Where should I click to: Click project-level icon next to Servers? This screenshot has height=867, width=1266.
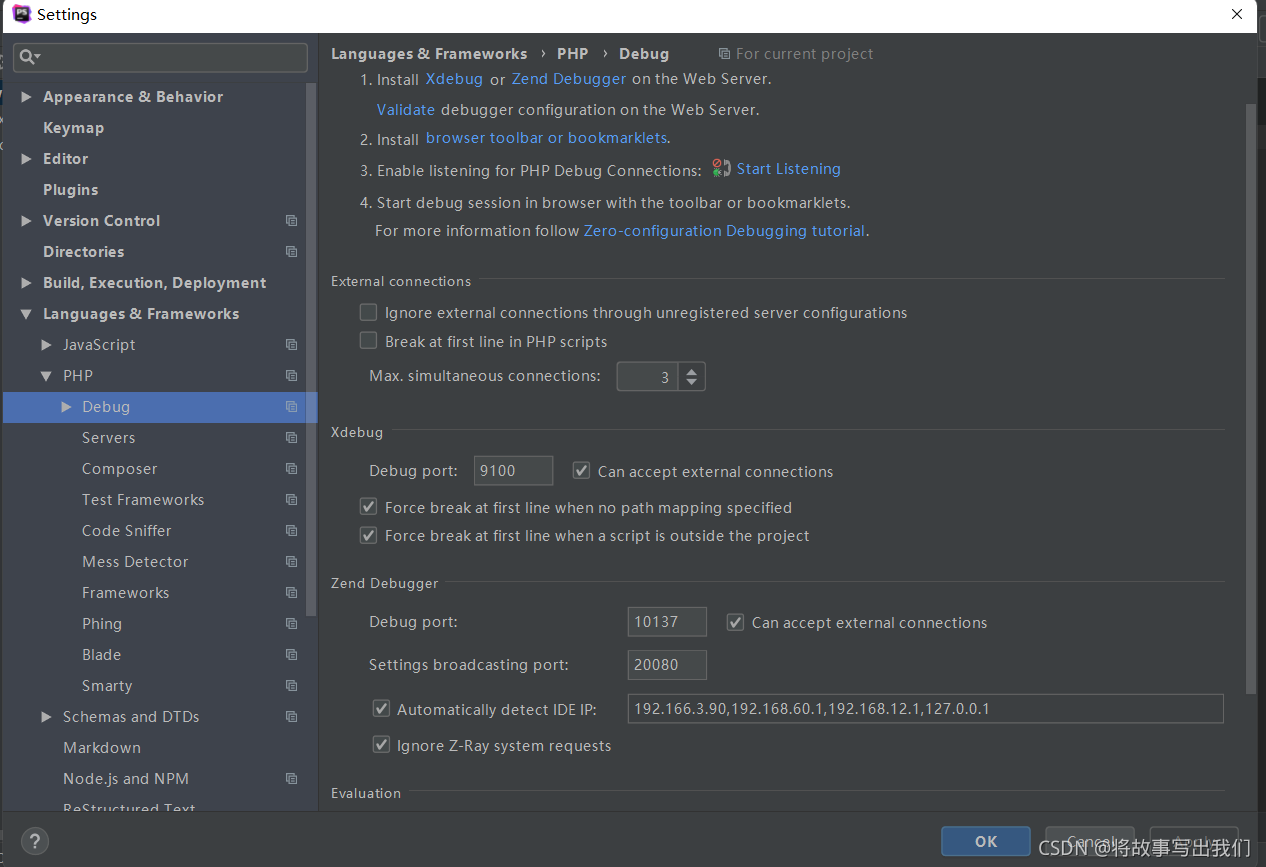291,438
